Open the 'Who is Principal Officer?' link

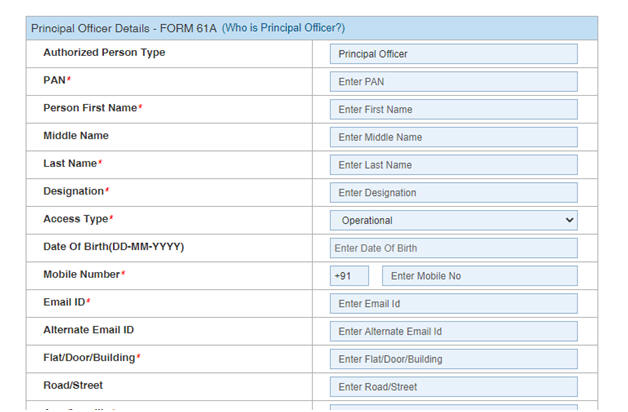click(x=283, y=28)
